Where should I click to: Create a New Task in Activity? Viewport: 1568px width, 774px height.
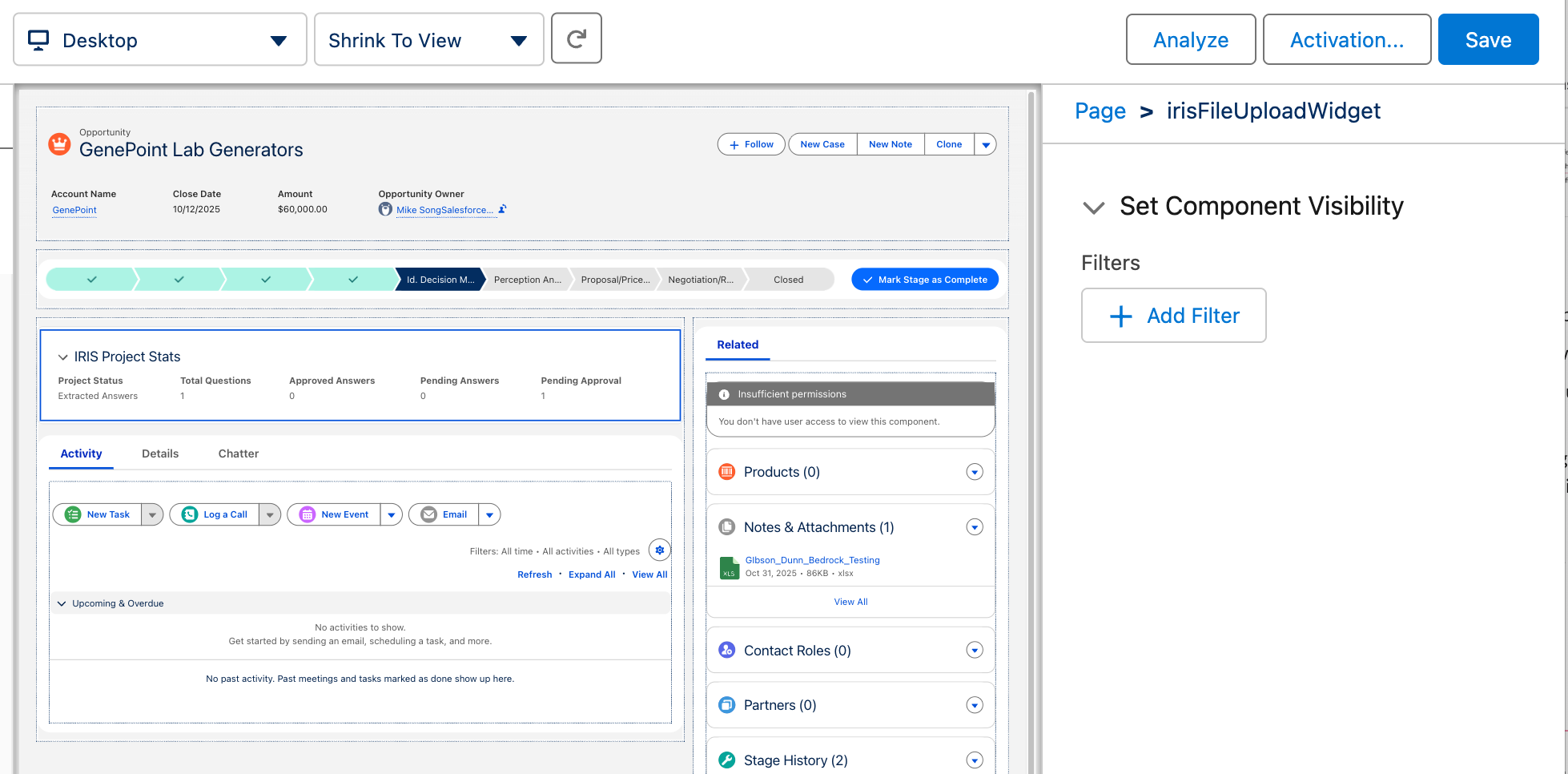point(98,514)
